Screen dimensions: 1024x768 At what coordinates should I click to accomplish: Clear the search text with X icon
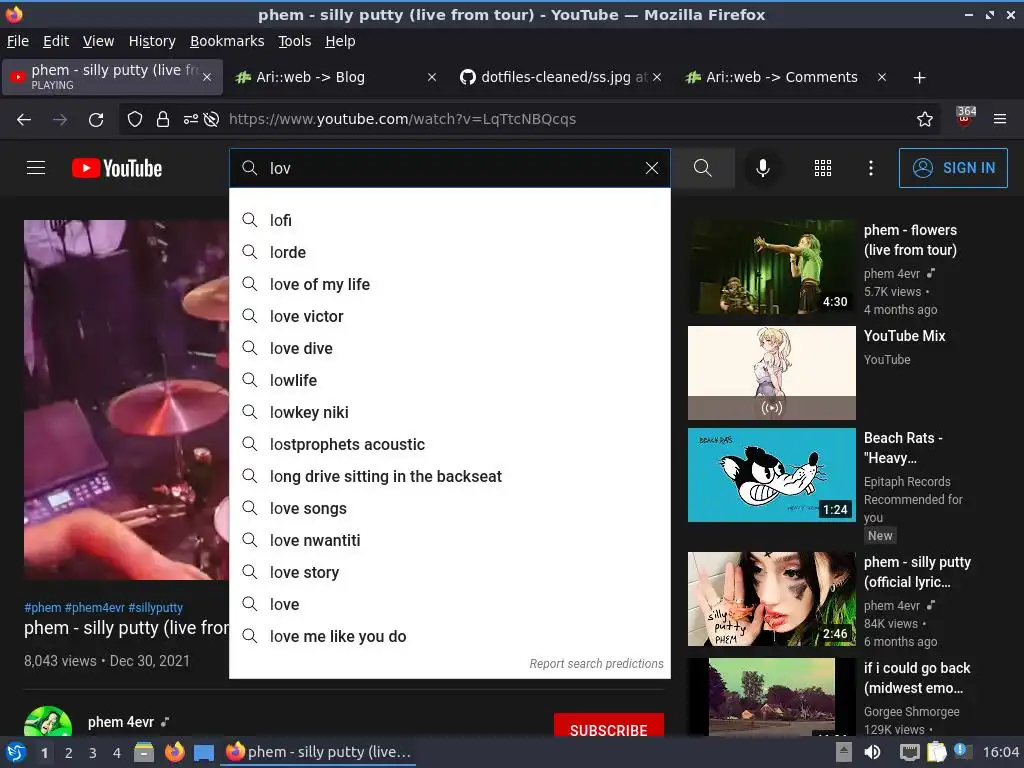652,168
